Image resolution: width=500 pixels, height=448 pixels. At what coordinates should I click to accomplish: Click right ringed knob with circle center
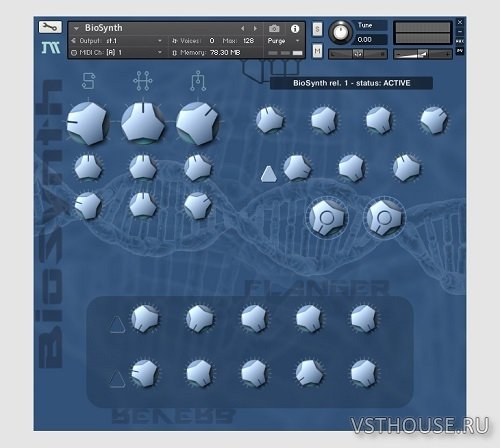coord(384,218)
